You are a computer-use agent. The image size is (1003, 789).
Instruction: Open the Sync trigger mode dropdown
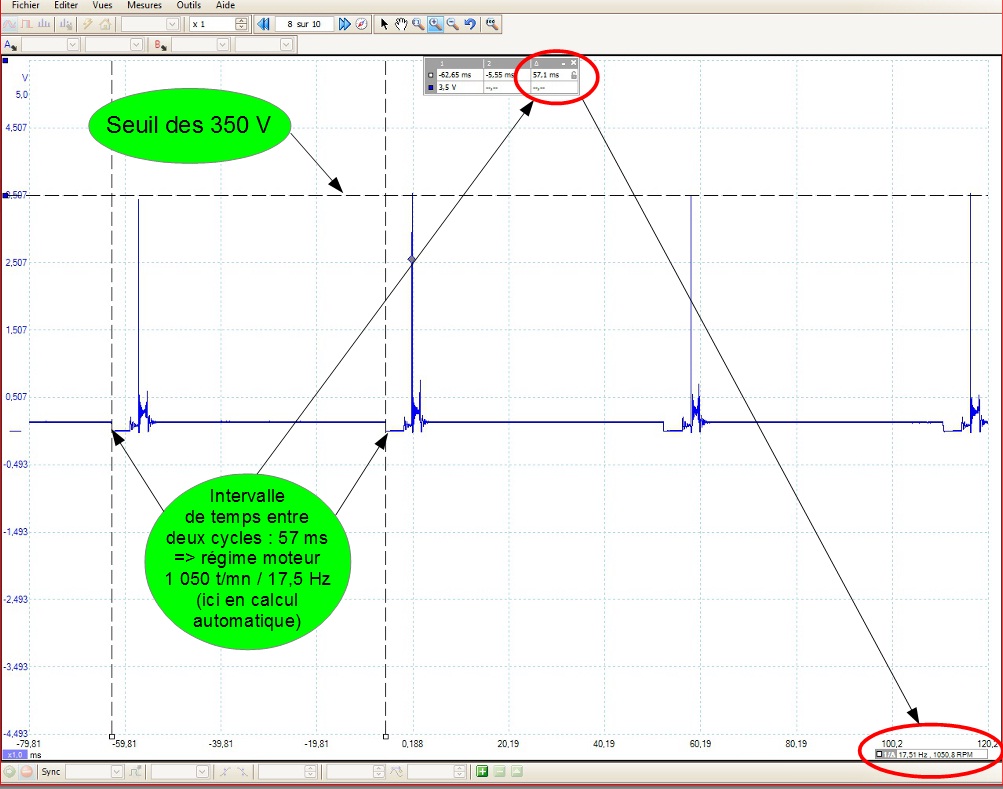tap(117, 771)
